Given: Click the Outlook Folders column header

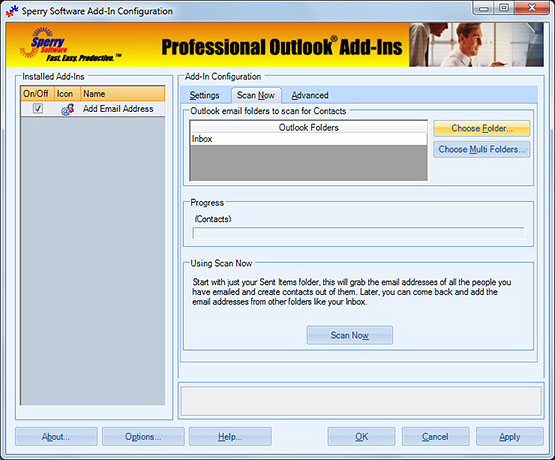Looking at the screenshot, I should (x=308, y=127).
